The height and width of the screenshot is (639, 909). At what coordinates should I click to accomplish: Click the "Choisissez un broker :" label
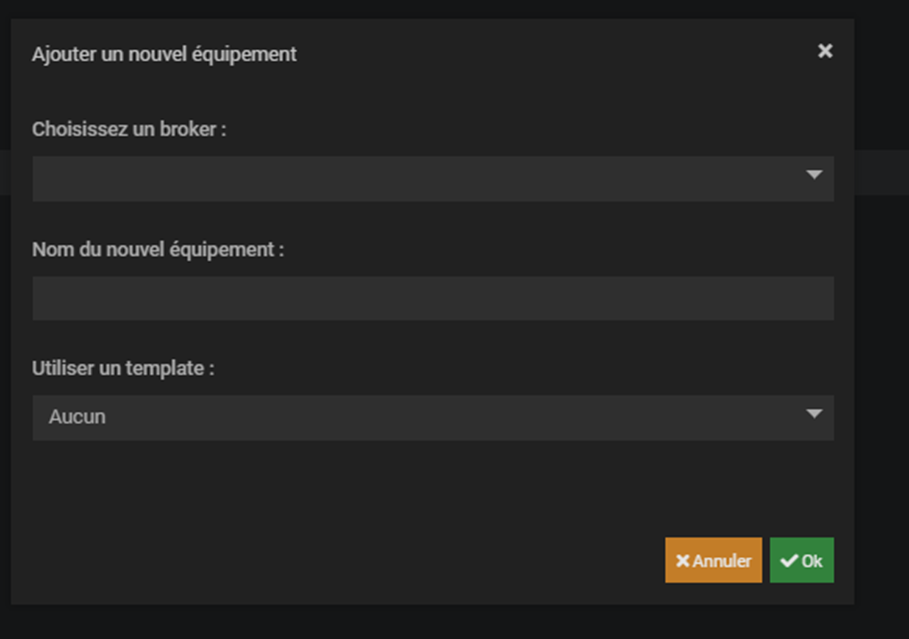point(129,130)
